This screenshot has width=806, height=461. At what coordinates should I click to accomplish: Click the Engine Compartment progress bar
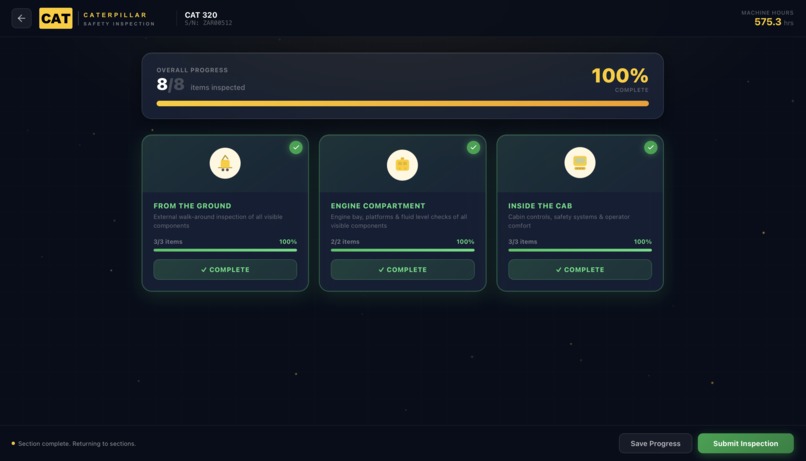coord(402,250)
